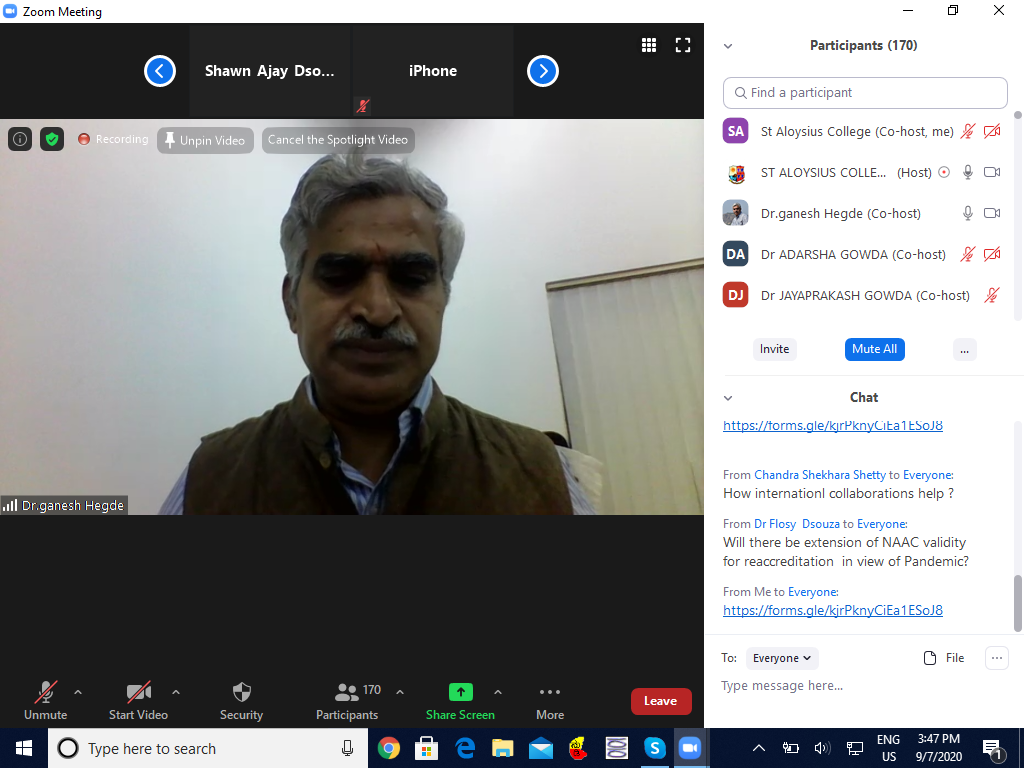Image resolution: width=1024 pixels, height=768 pixels.
Task: Click Dr ADARSHA GOWDA video off icon
Action: (x=992, y=254)
